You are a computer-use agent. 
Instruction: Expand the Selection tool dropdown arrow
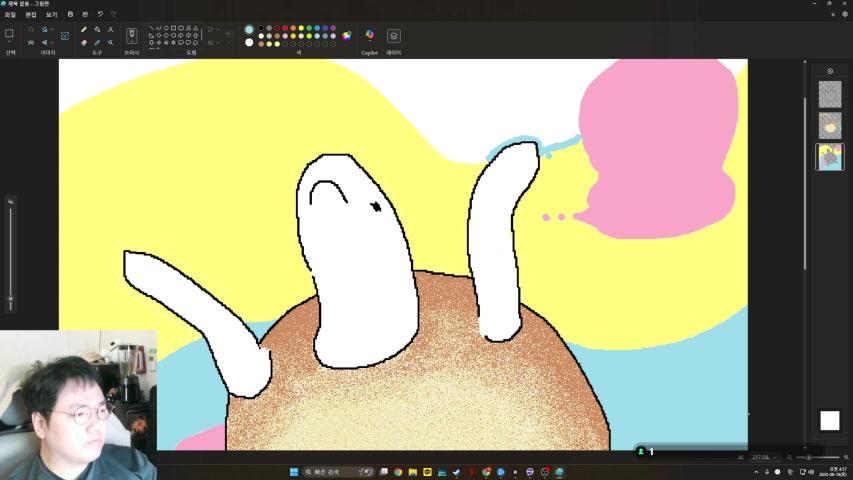pyautogui.click(x=9, y=42)
